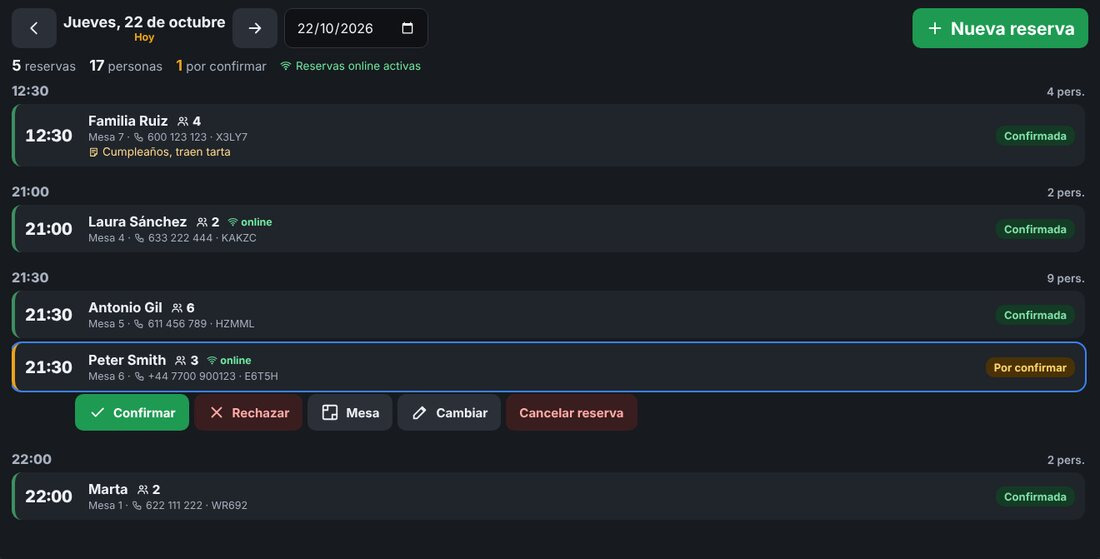Image resolution: width=1100 pixels, height=559 pixels.
Task: Click the 1 por confirmar counter
Action: pyautogui.click(x=221, y=66)
